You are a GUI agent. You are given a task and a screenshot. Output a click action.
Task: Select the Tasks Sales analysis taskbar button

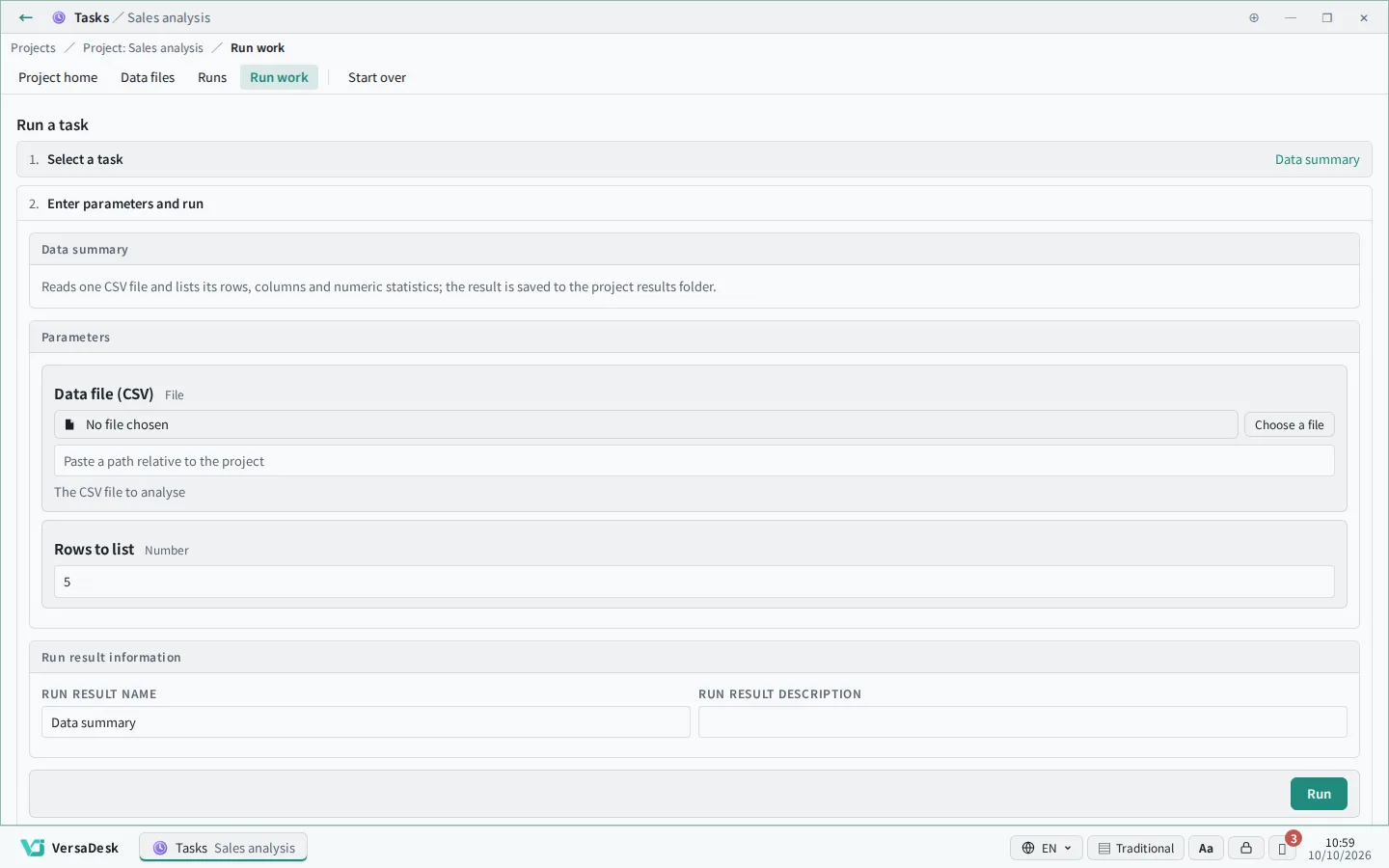pos(224,848)
